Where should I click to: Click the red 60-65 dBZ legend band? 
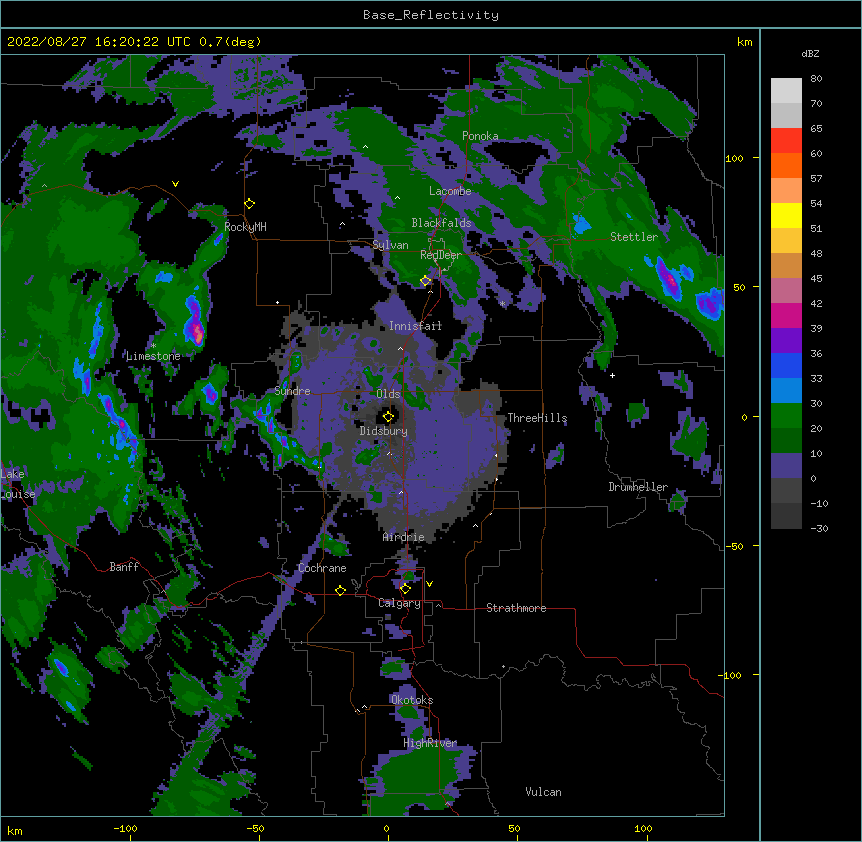point(786,141)
